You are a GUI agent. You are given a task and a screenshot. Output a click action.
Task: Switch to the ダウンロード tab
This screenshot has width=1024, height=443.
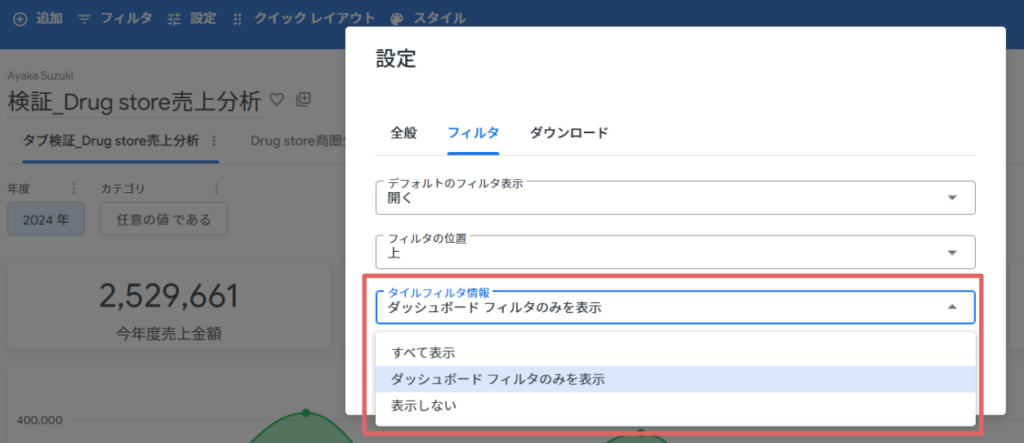coord(569,133)
